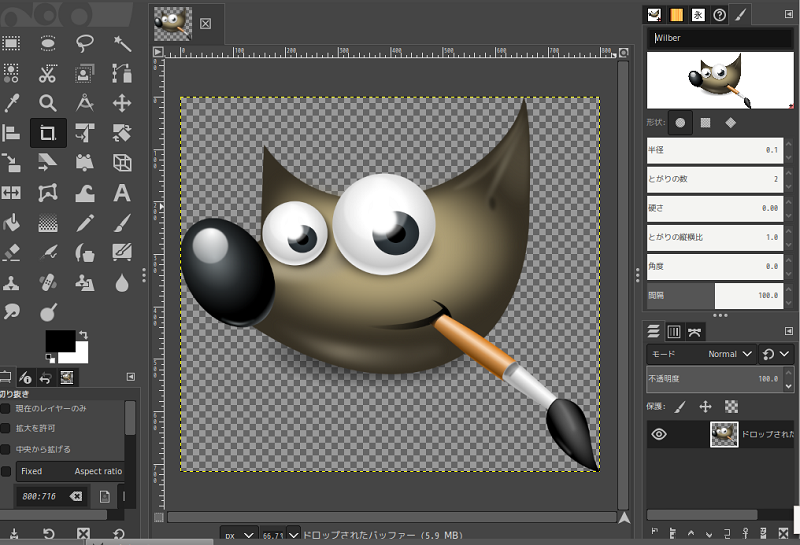Open the zoom percentage dropdown
The width and height of the screenshot is (800, 545).
click(x=293, y=535)
